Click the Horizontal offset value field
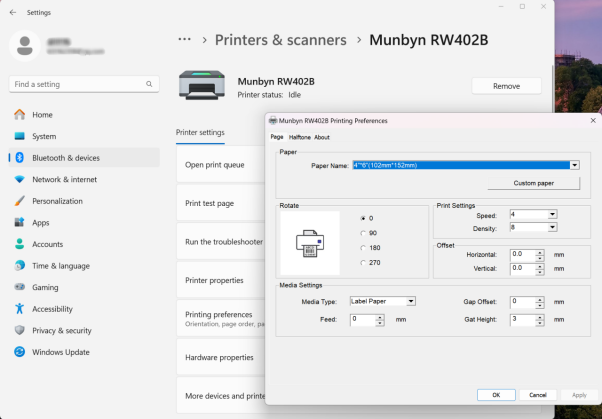Image resolution: width=602 pixels, height=419 pixels. [523, 255]
